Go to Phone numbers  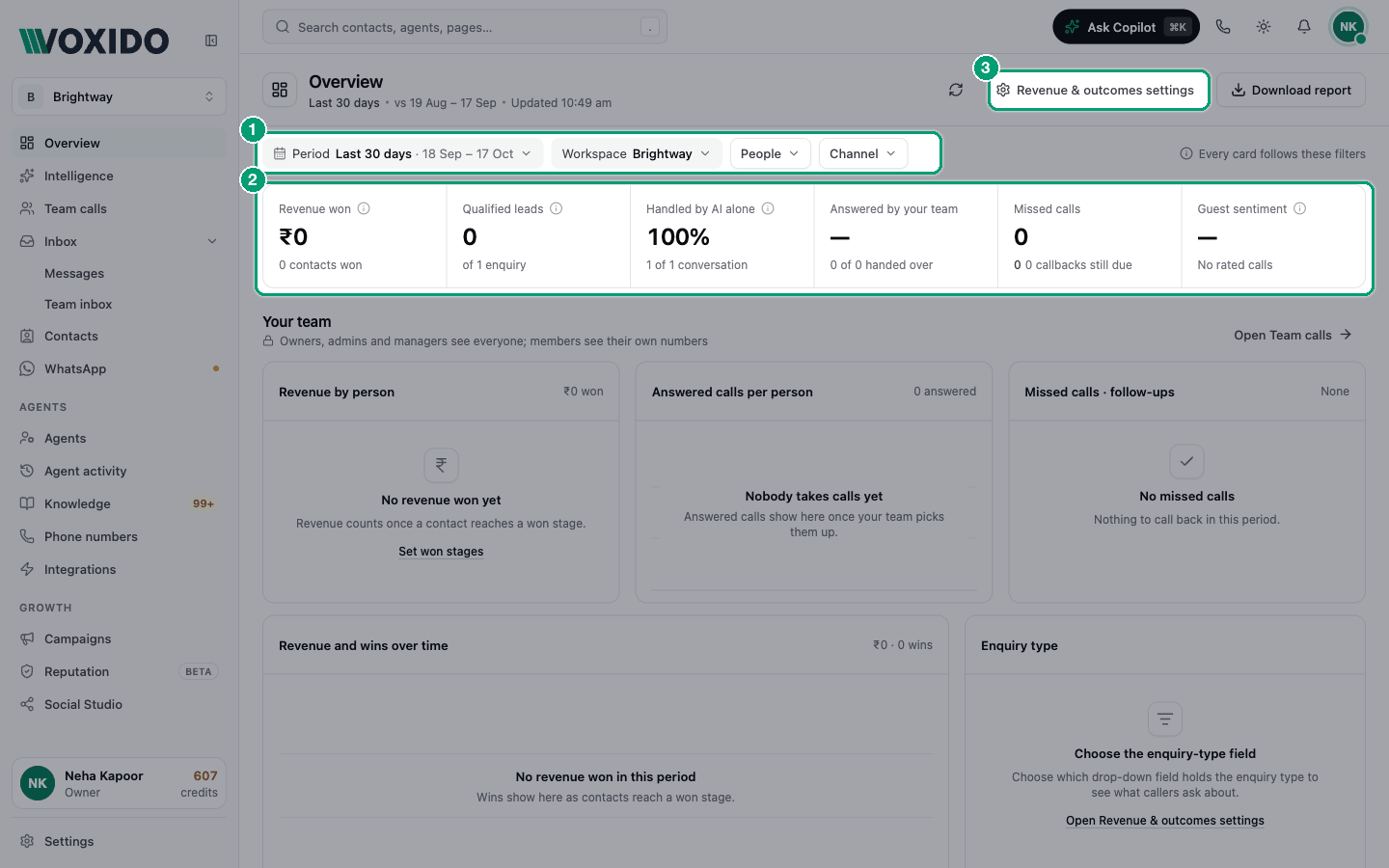120,536
